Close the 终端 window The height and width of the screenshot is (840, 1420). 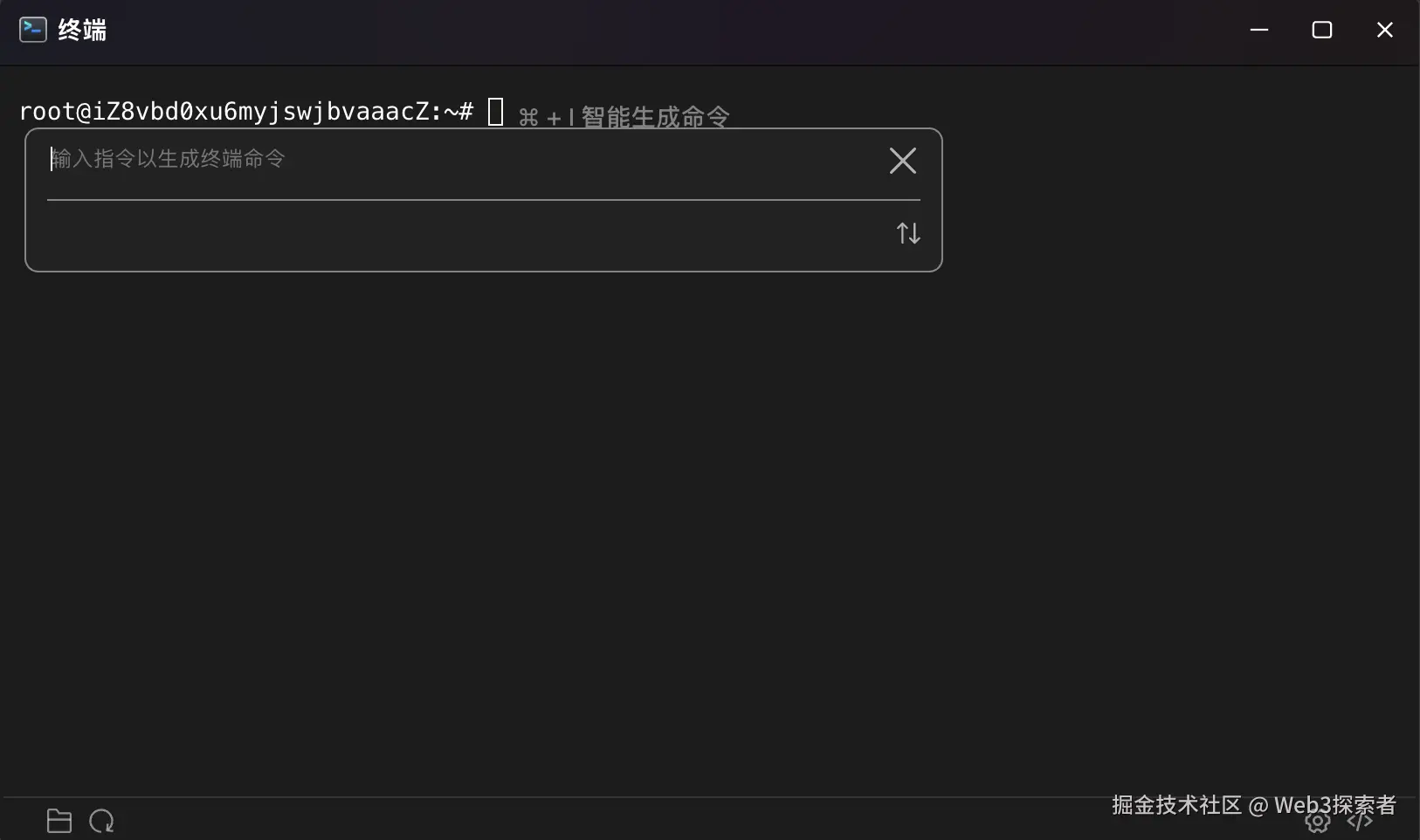click(1385, 29)
